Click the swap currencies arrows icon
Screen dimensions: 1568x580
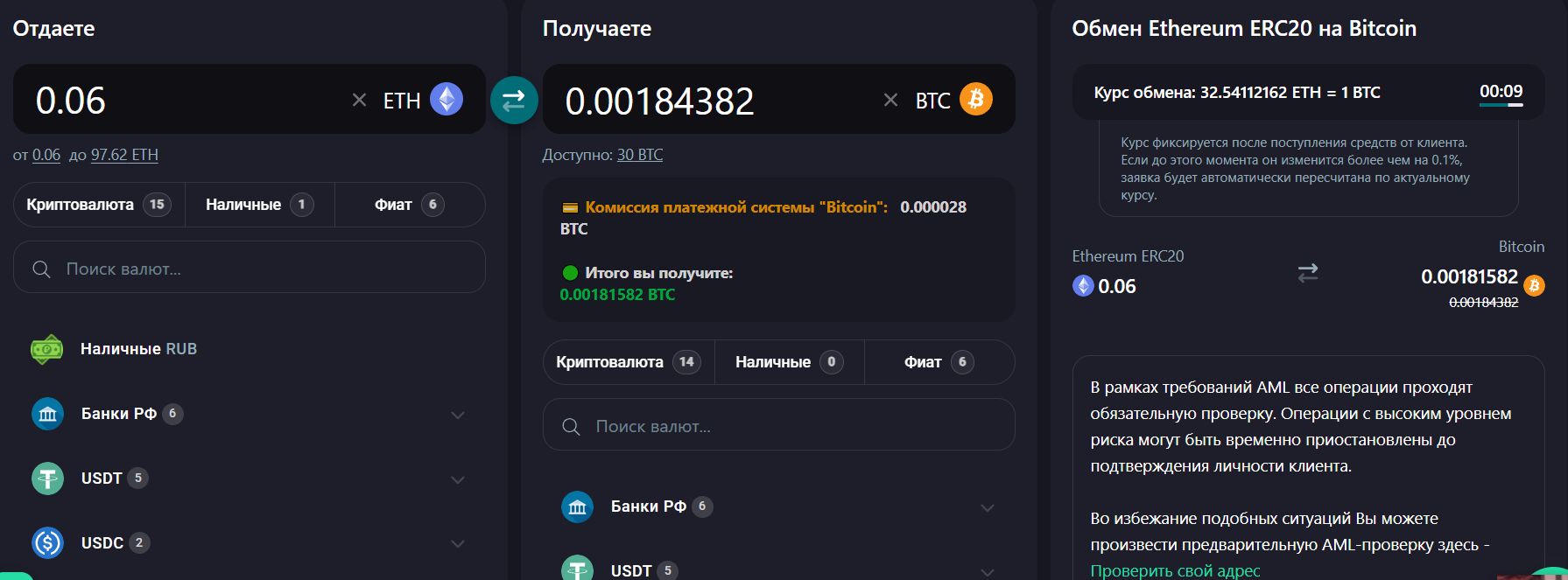[514, 100]
